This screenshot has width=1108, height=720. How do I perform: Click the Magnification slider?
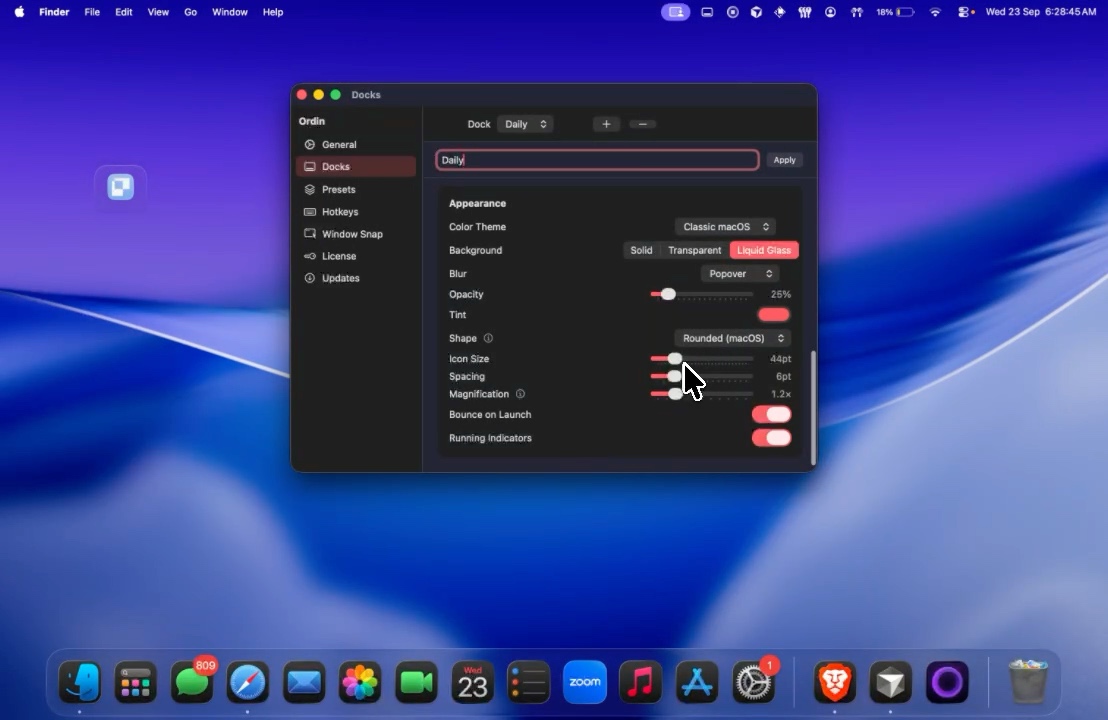[x=701, y=394]
